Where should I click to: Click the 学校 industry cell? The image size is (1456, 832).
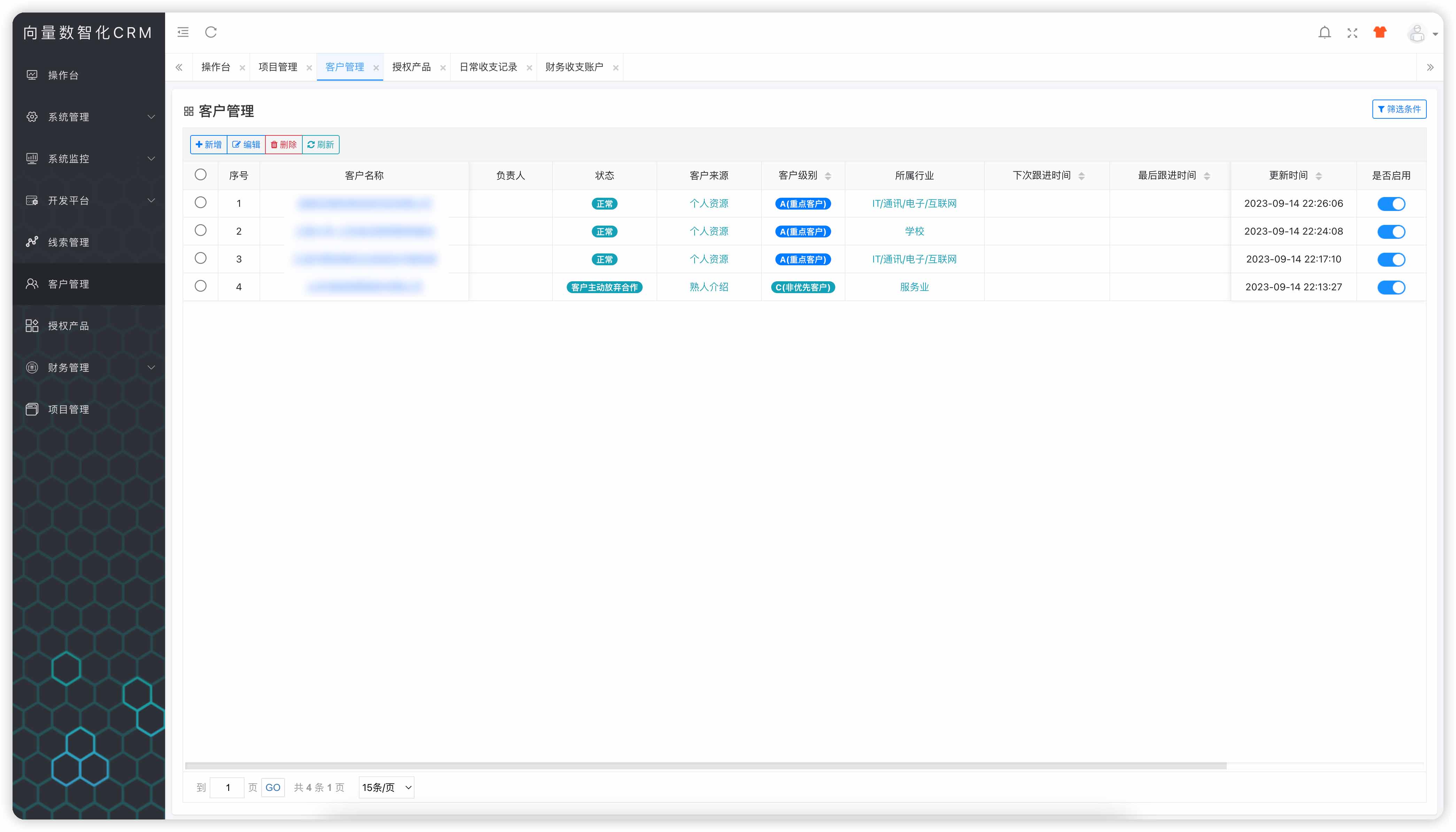(914, 231)
